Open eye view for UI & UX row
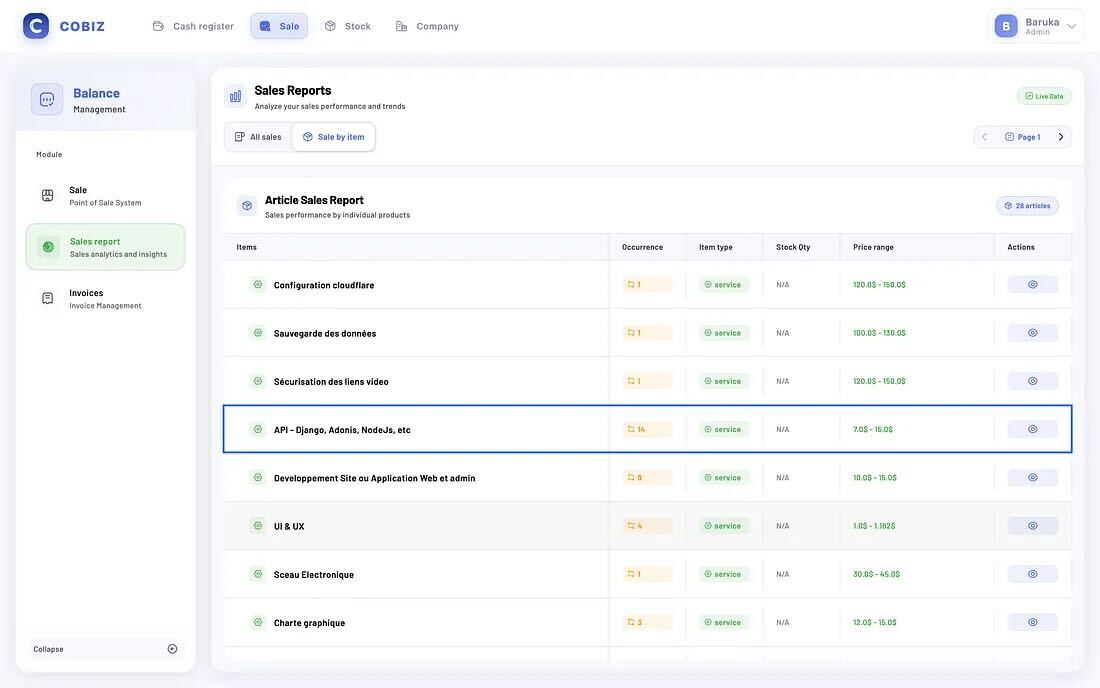 point(1032,526)
